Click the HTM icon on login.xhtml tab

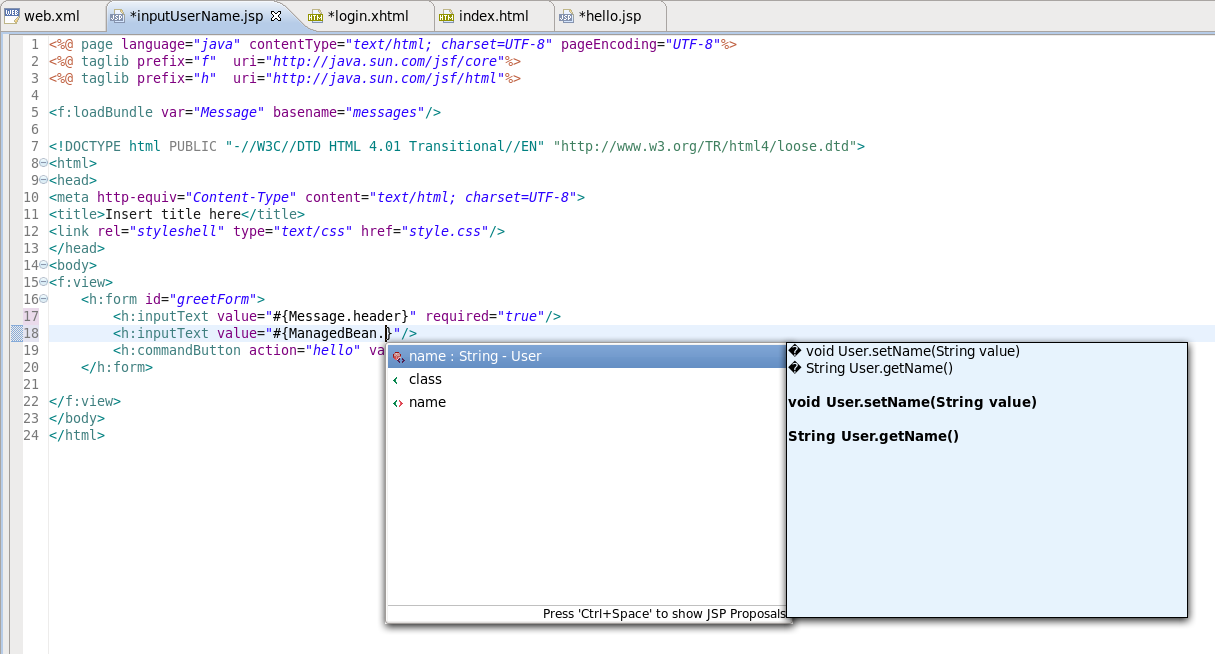click(x=316, y=16)
